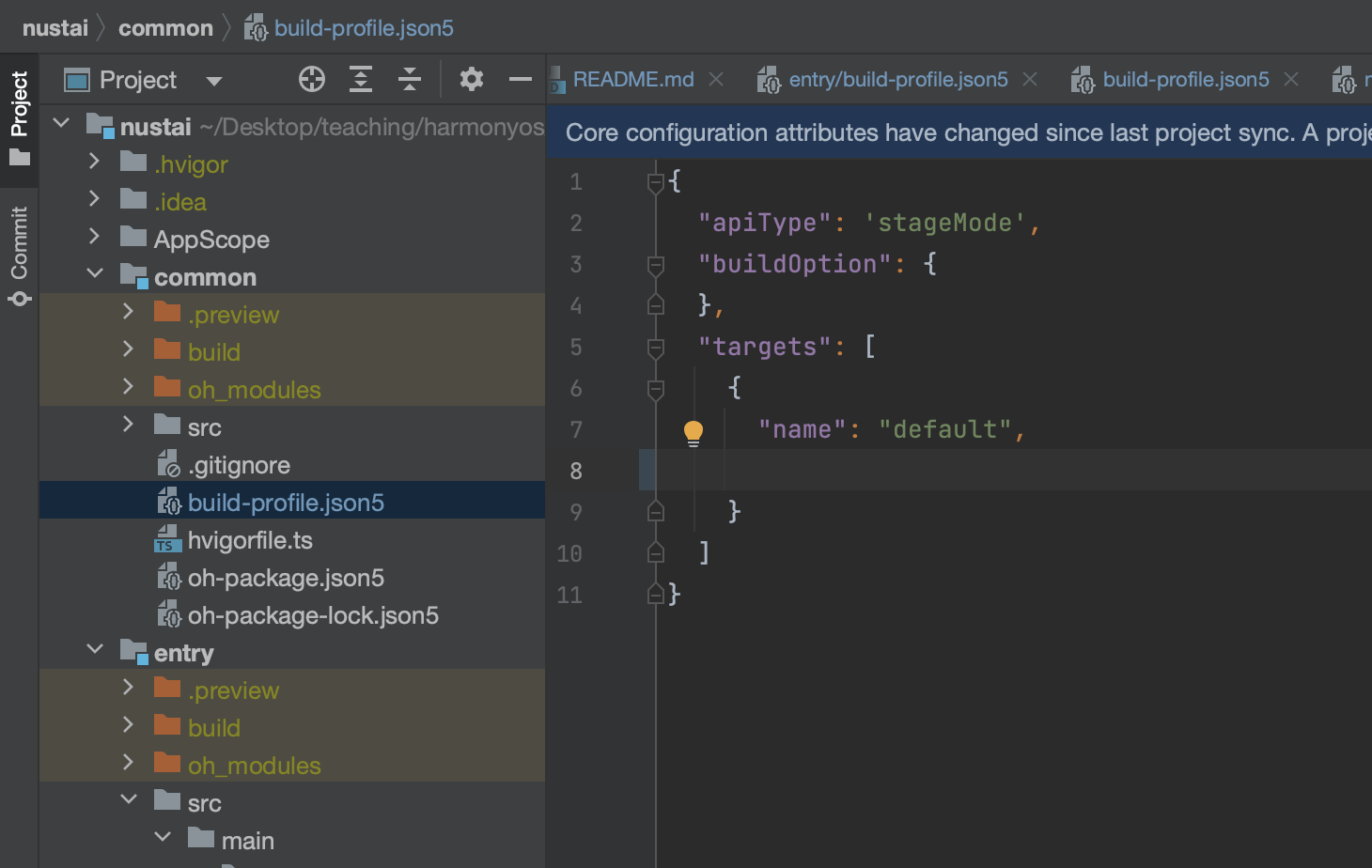Expand build folder under common
The width and height of the screenshot is (1372, 868).
(128, 349)
